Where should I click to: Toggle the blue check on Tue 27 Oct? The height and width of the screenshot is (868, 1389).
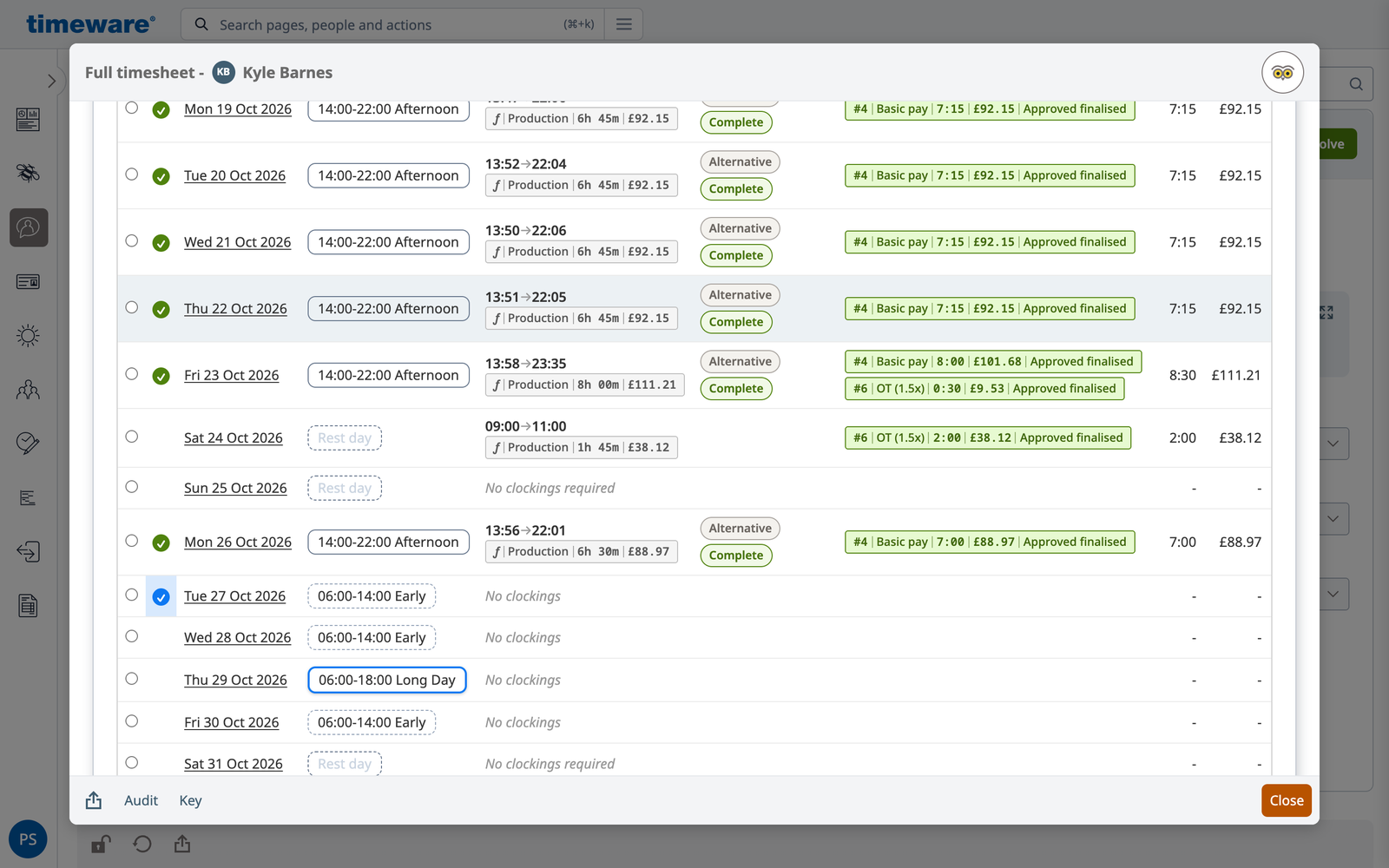click(x=161, y=596)
